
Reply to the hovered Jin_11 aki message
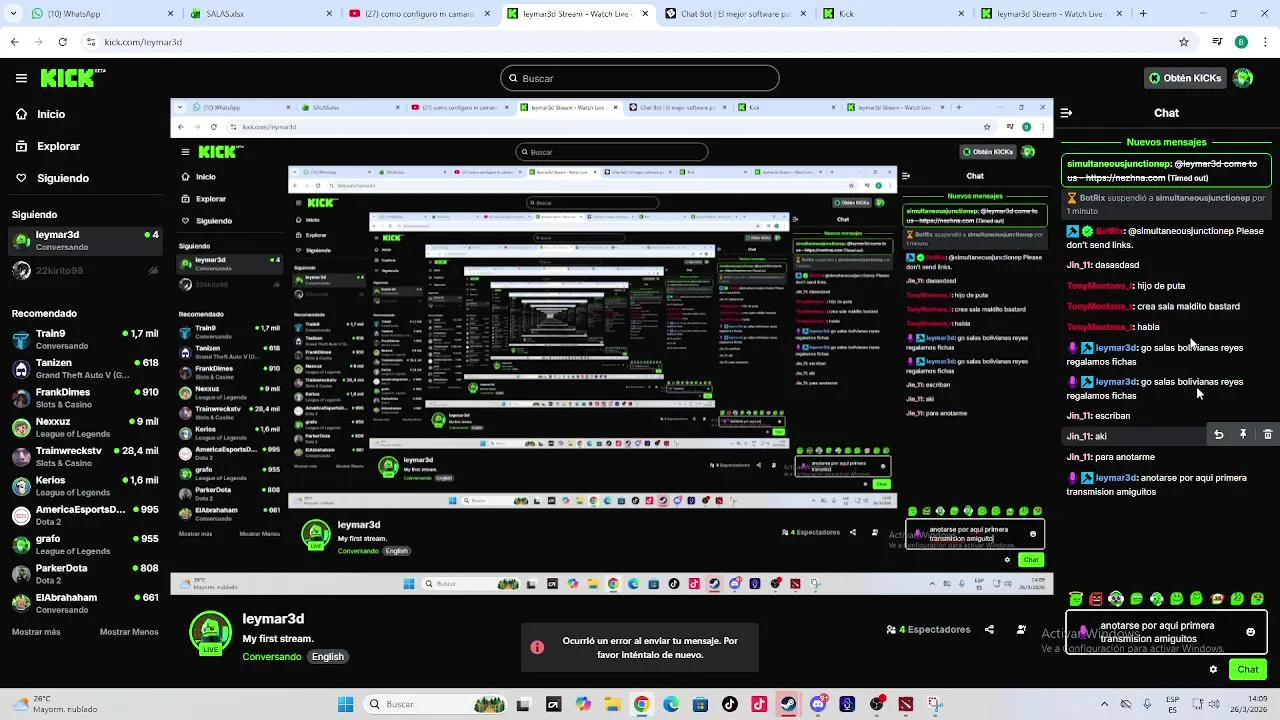(1218, 434)
